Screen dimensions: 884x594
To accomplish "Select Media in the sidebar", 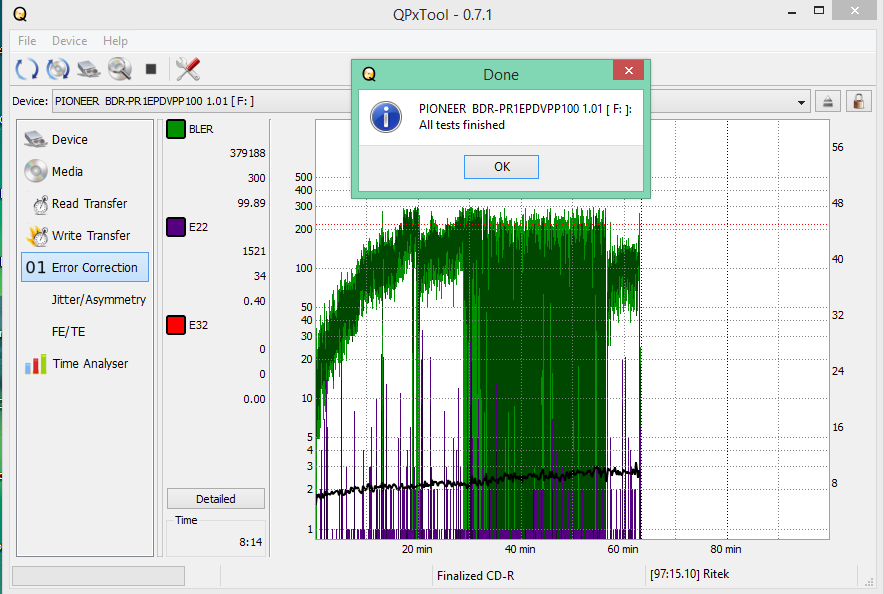I will tap(85, 171).
